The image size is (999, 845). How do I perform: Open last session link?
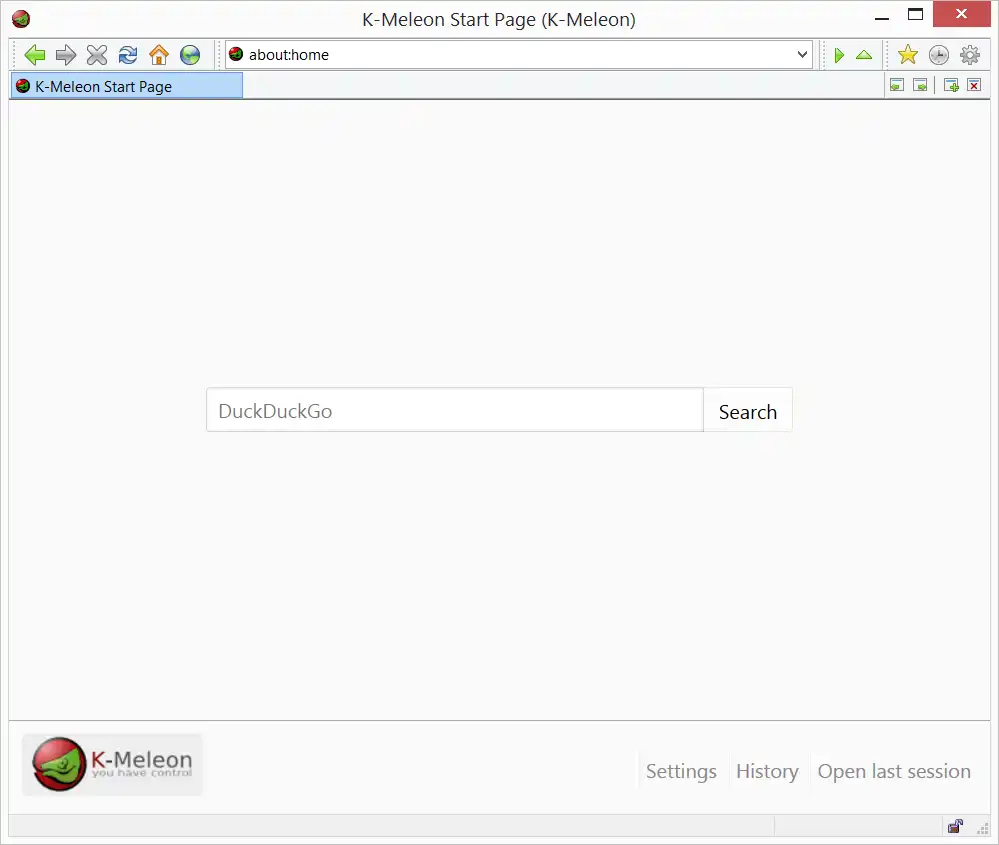894,771
